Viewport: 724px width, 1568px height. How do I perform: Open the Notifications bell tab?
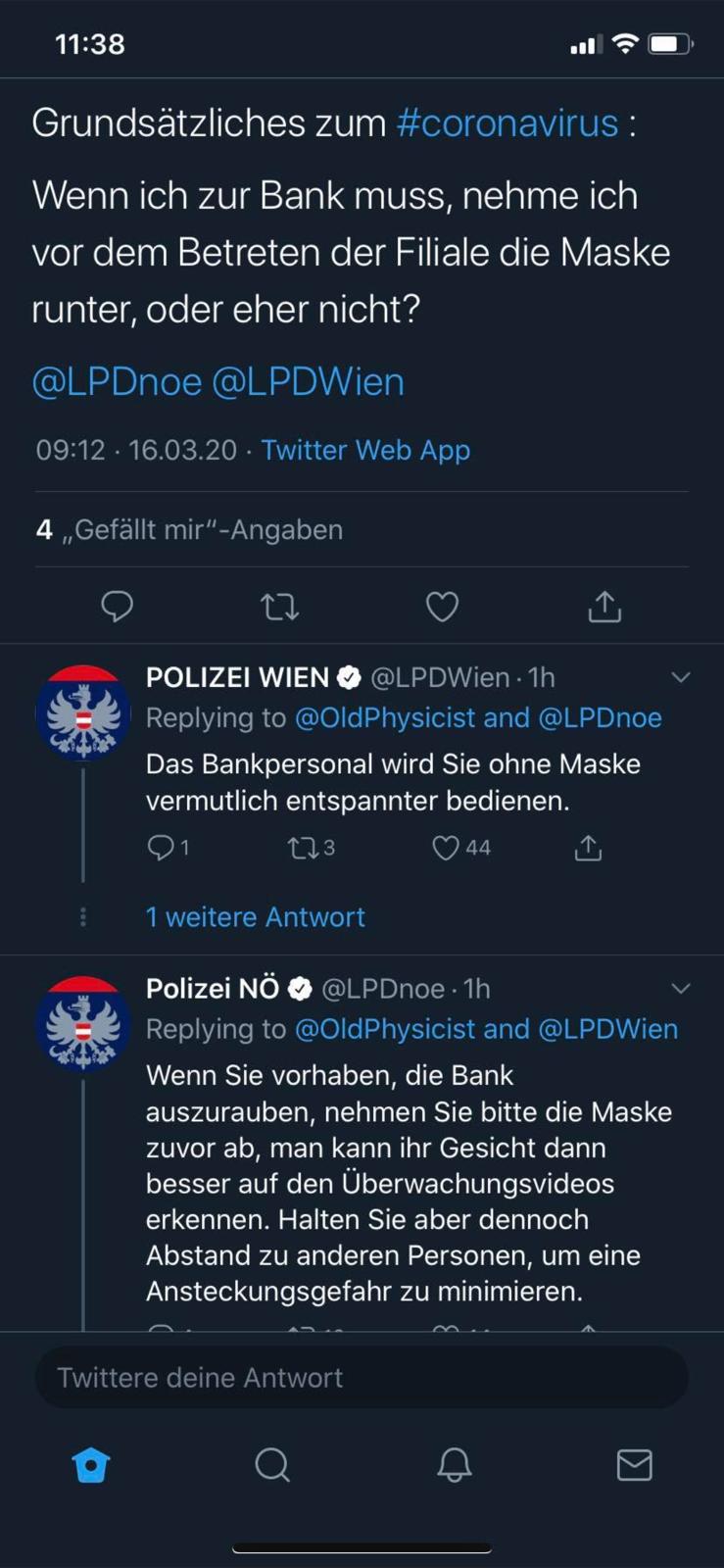(x=454, y=1465)
